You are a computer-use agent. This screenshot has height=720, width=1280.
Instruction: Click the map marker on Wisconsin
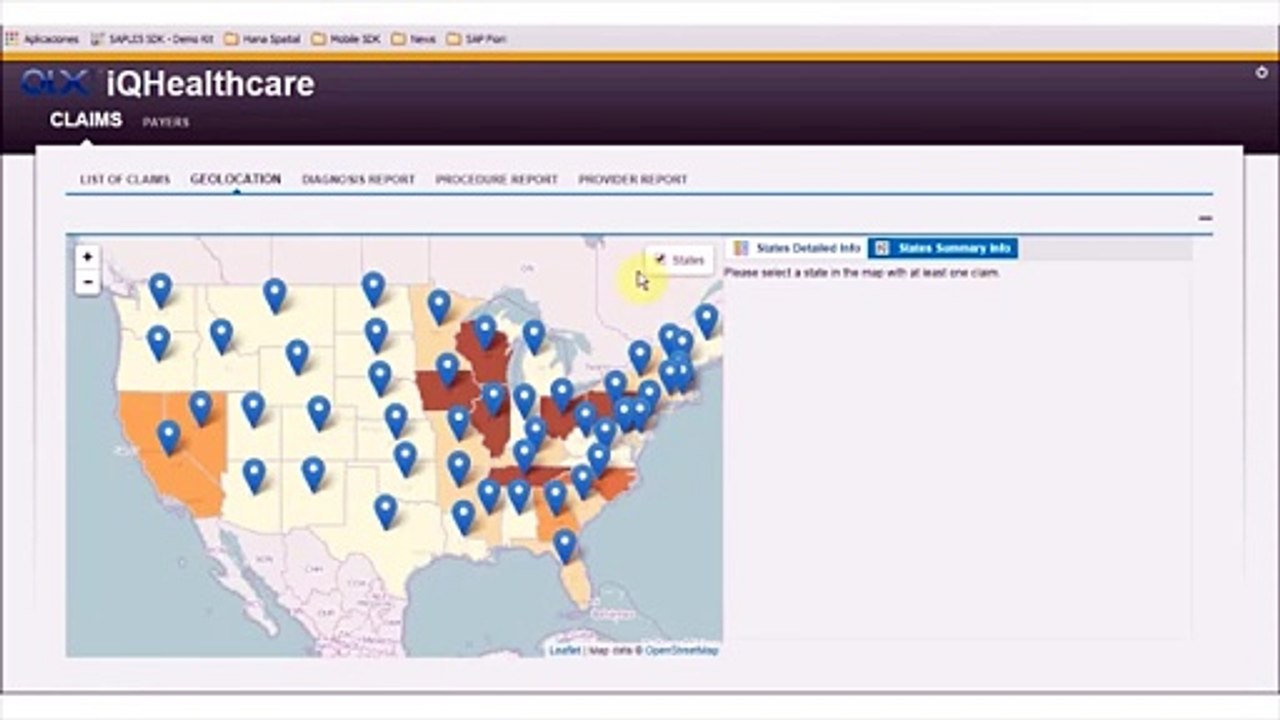tap(485, 331)
